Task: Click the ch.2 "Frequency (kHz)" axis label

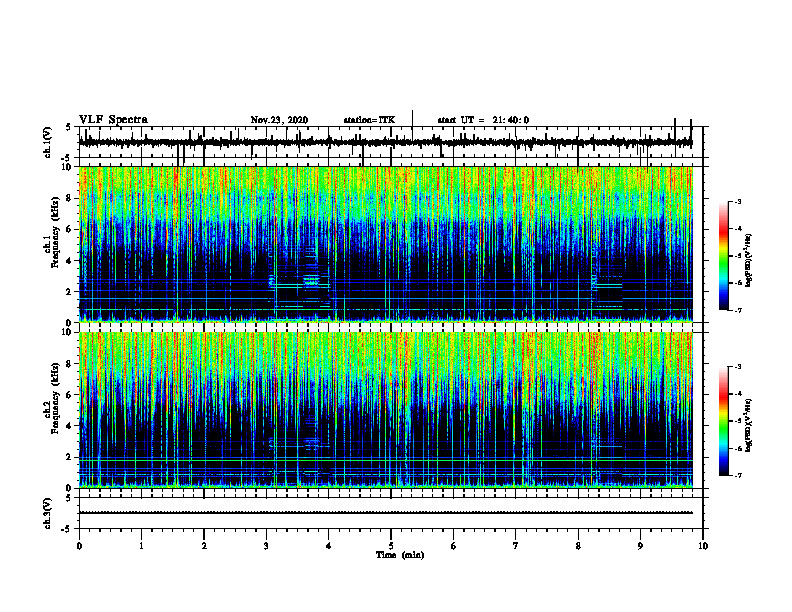Action: pos(55,399)
